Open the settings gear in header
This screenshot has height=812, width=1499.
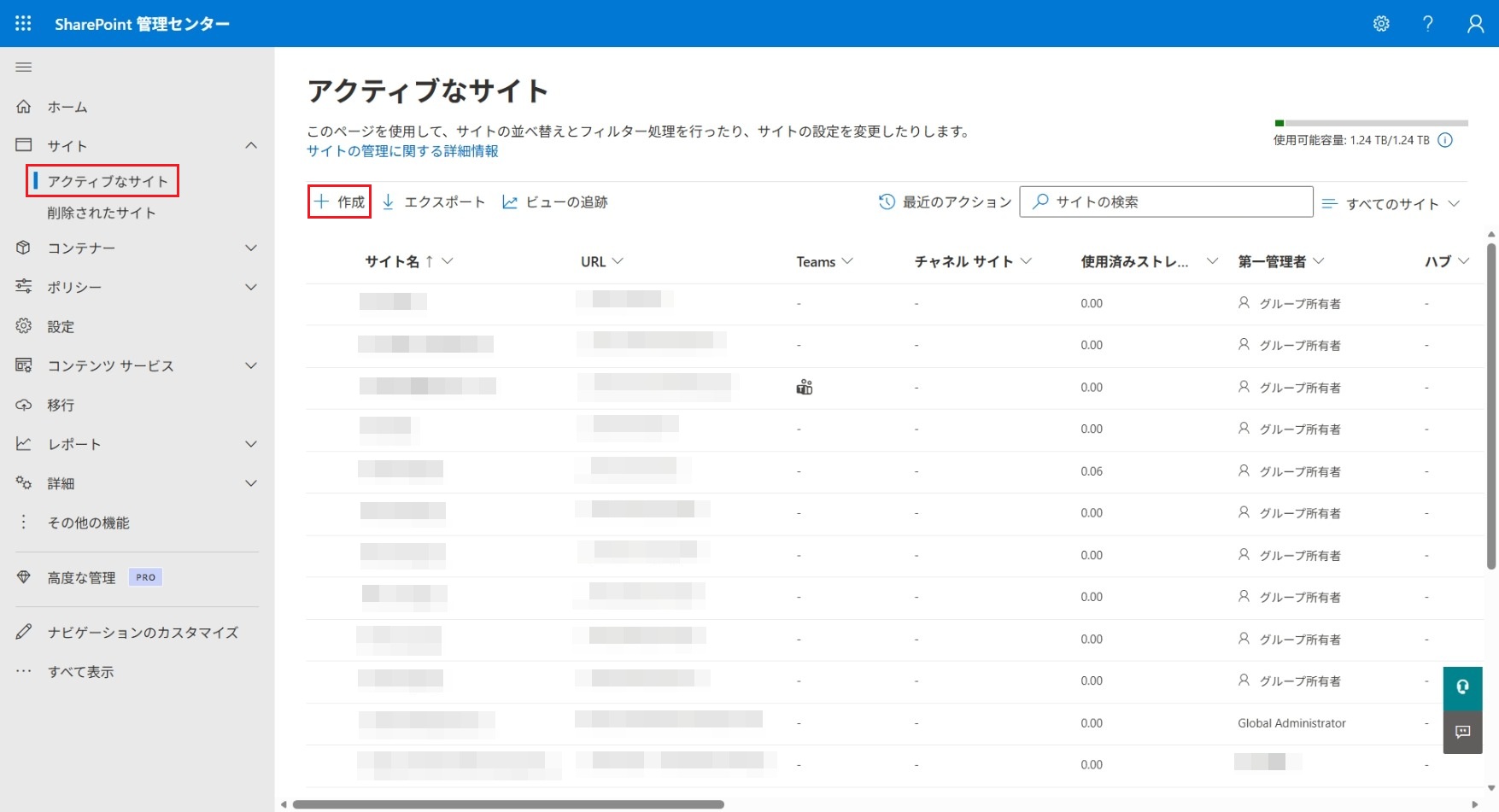pyautogui.click(x=1381, y=24)
